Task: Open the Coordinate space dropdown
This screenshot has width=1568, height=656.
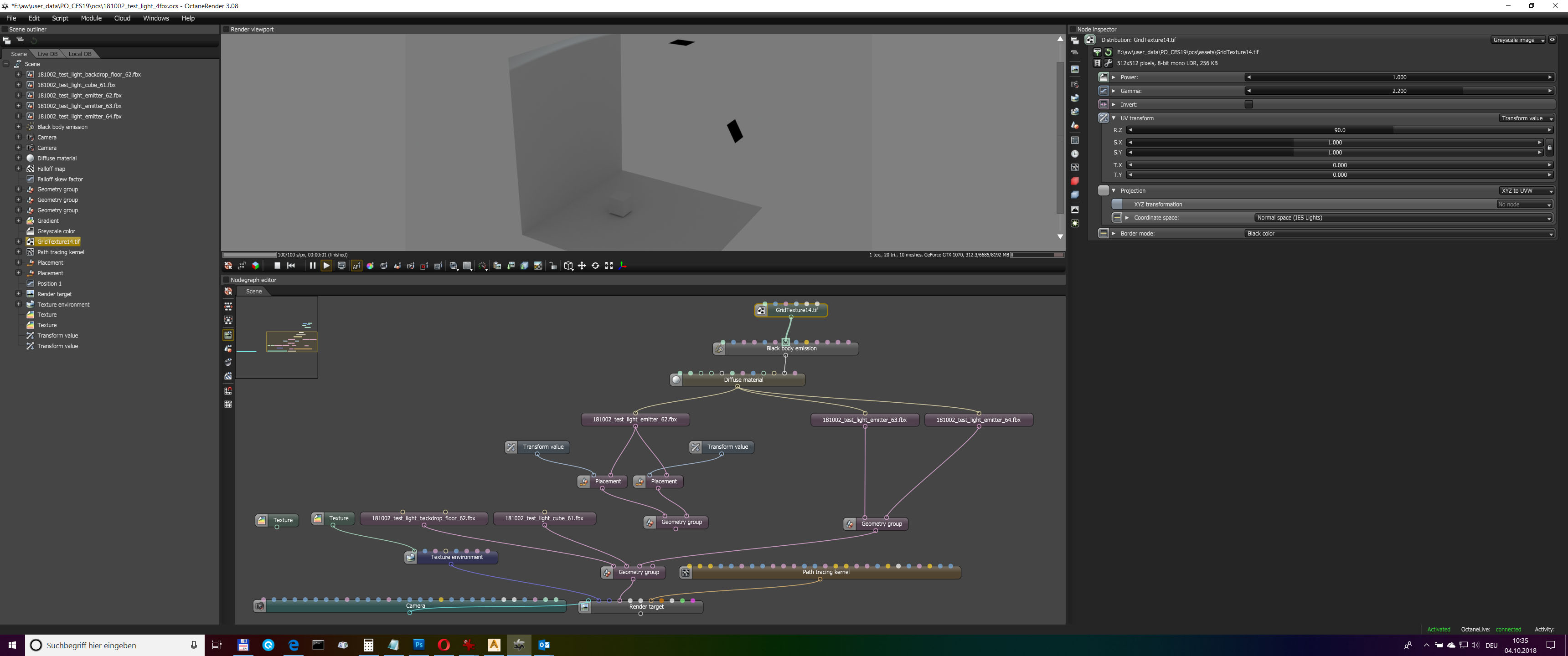Action: pos(1403,218)
